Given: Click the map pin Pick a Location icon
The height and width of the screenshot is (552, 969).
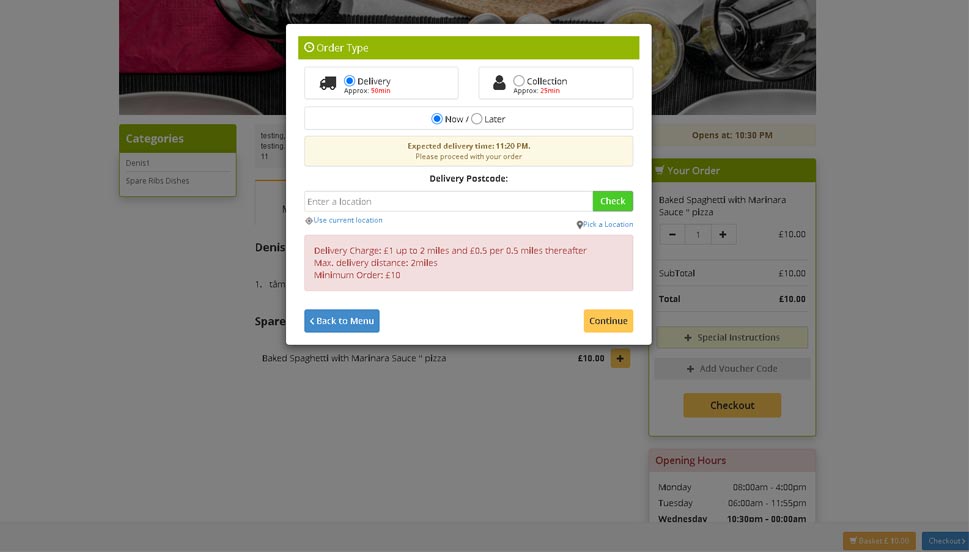Looking at the screenshot, I should (579, 225).
